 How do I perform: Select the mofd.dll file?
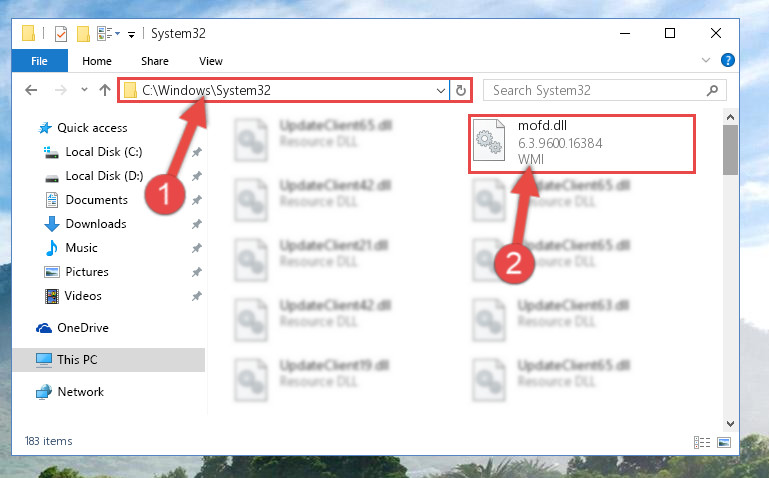tap(581, 143)
